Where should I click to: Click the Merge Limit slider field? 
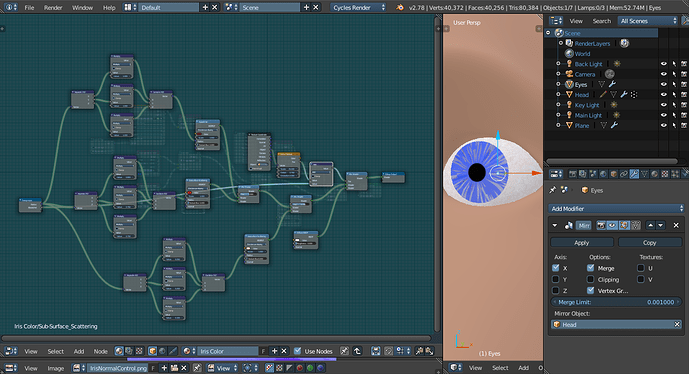(x=616, y=302)
